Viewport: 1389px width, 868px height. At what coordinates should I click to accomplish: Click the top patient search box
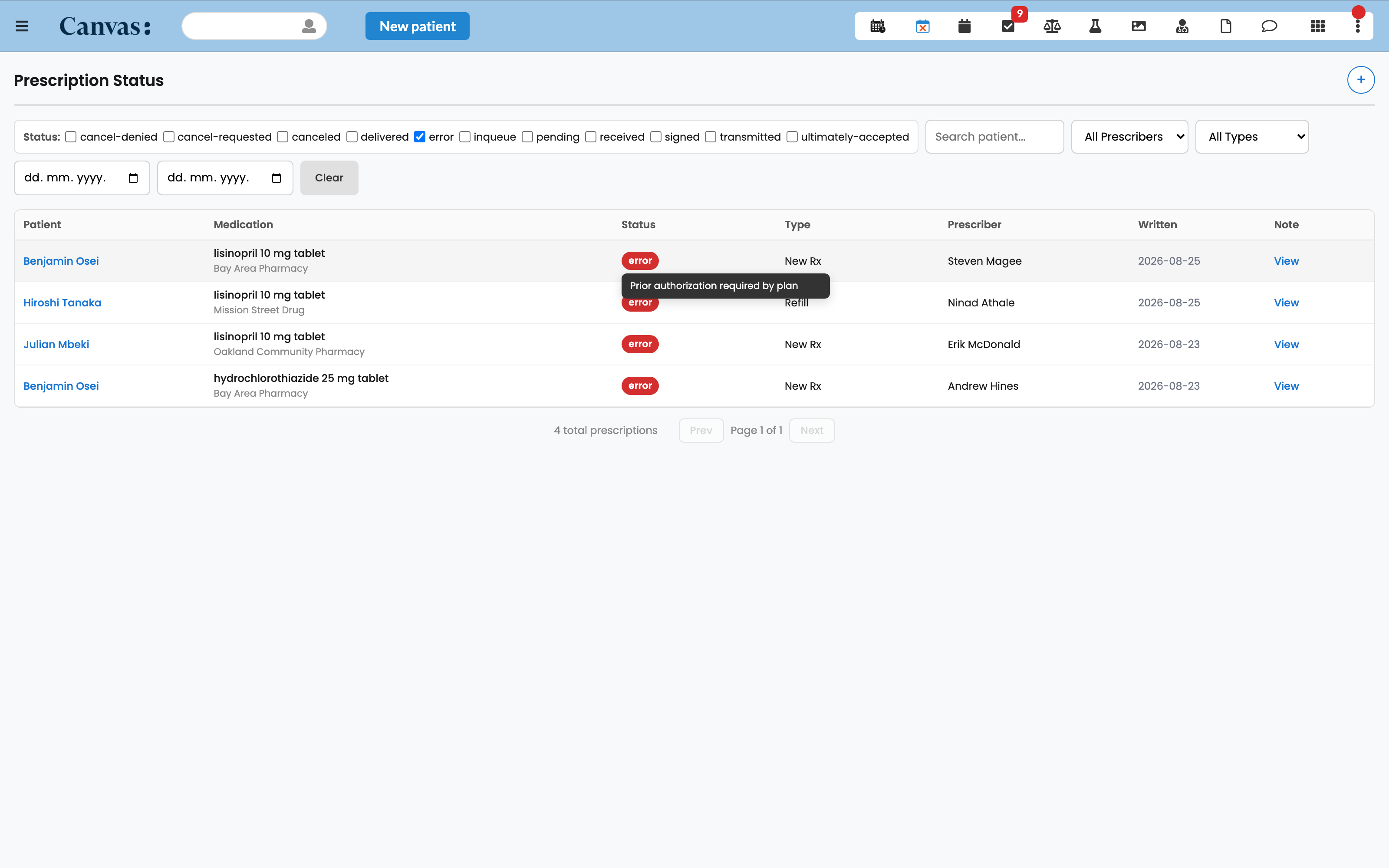coord(254,26)
